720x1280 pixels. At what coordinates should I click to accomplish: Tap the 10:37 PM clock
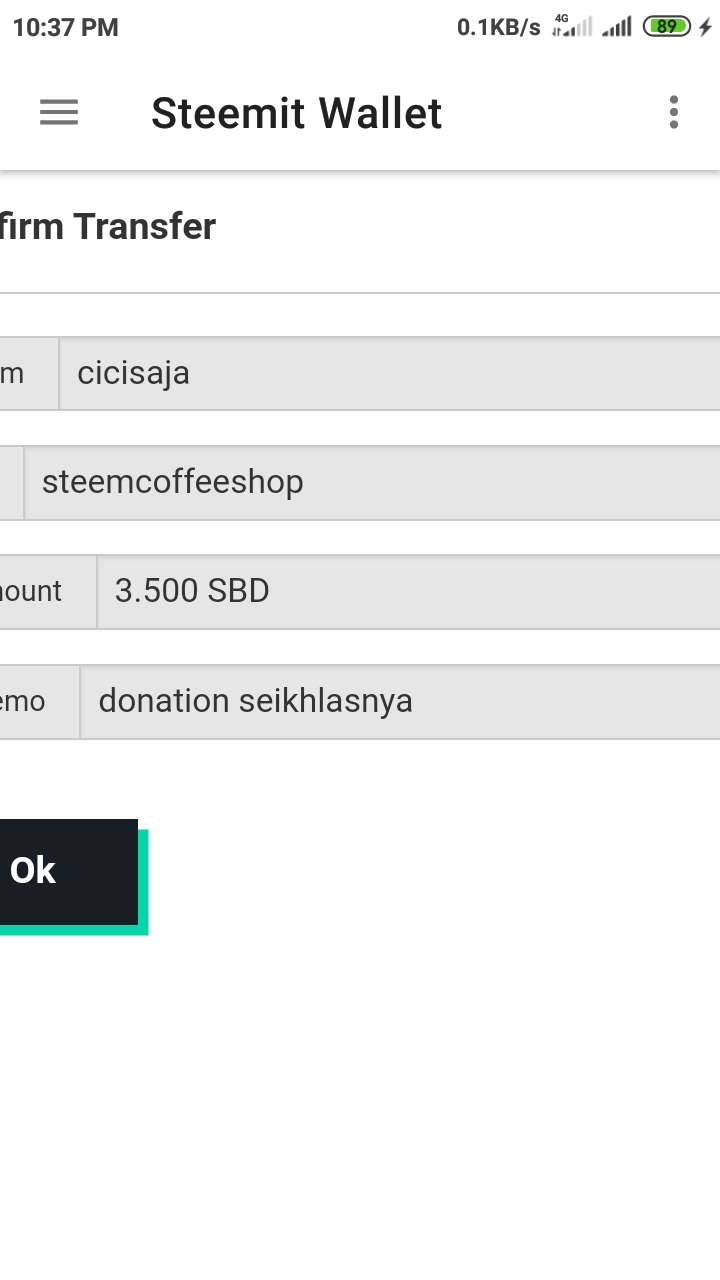[66, 27]
